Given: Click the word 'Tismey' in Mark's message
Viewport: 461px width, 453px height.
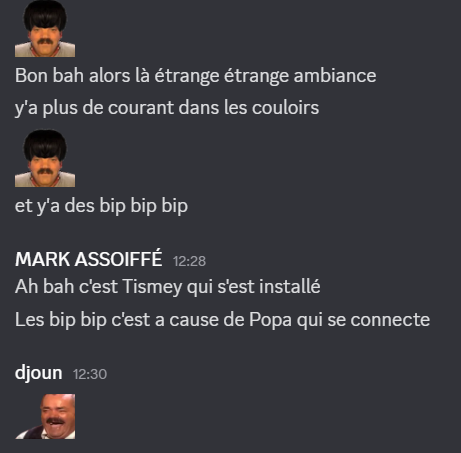Looking at the screenshot, I should point(152,287).
